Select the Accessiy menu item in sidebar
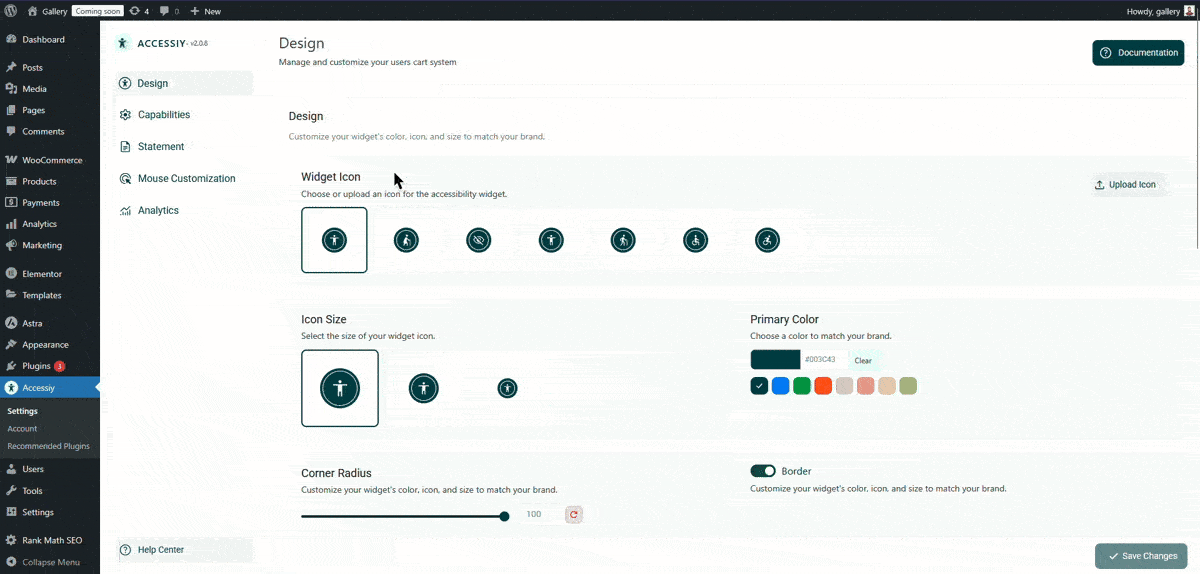This screenshot has width=1200, height=574. pos(50,387)
